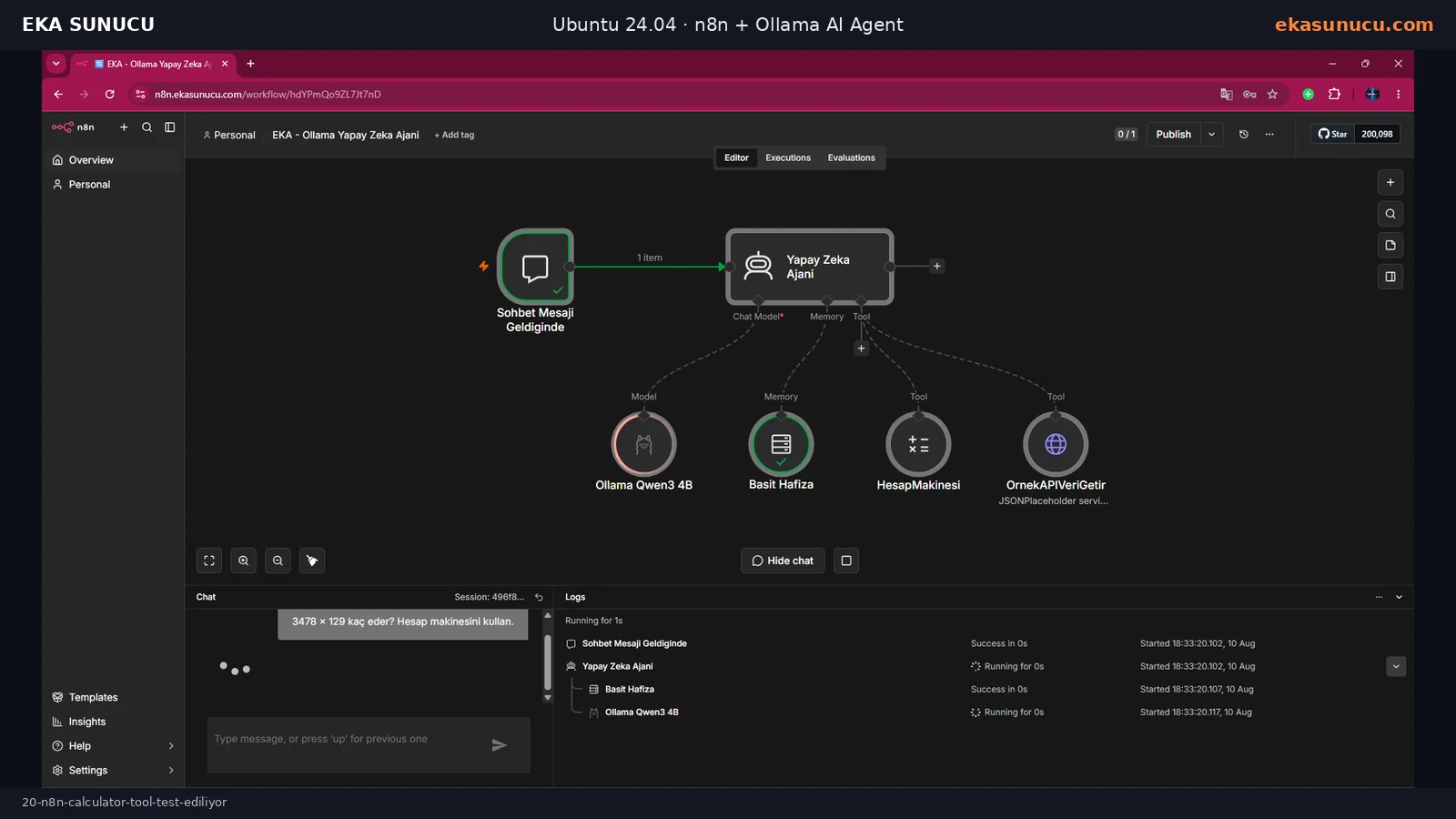Zoom out on the canvas

[x=278, y=561]
